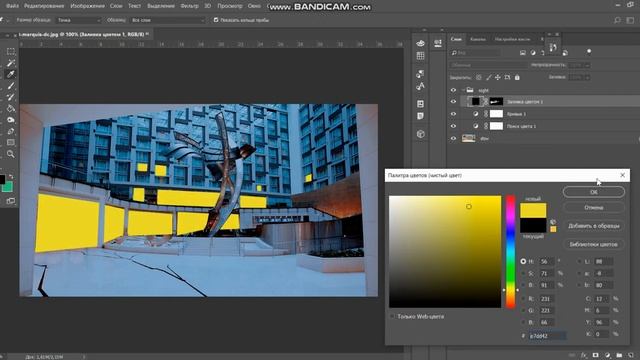Open the 3D cube panel icon
The height and width of the screenshot is (360, 640).
pos(420,134)
